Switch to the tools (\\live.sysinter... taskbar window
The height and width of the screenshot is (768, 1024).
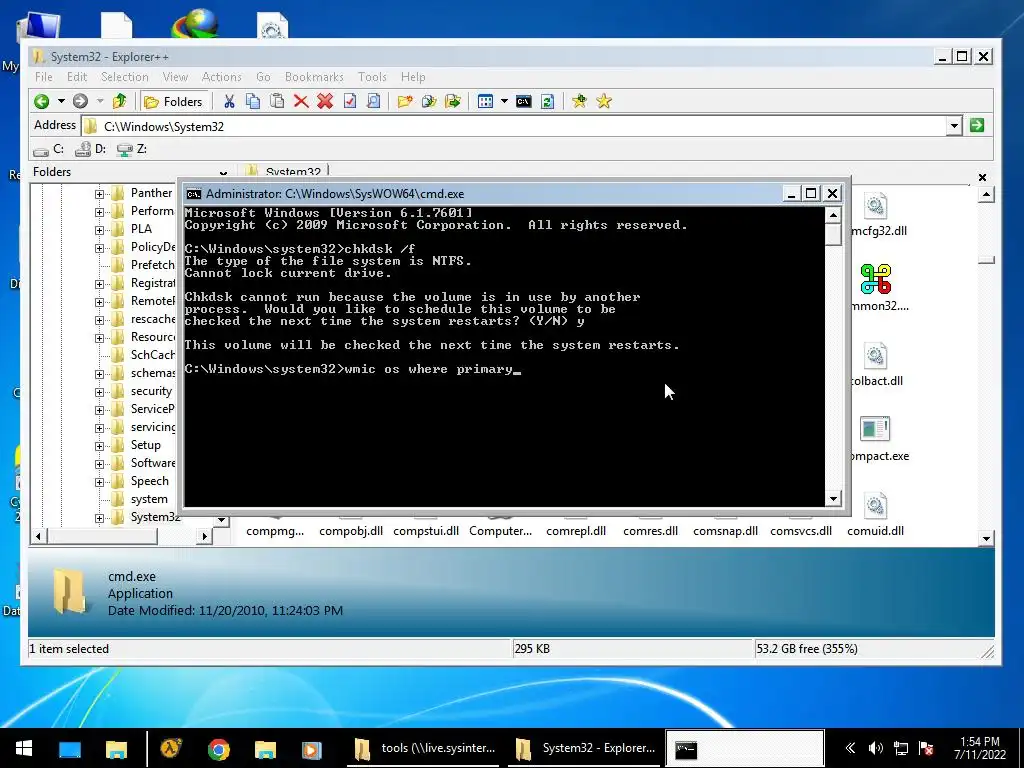pyautogui.click(x=426, y=748)
